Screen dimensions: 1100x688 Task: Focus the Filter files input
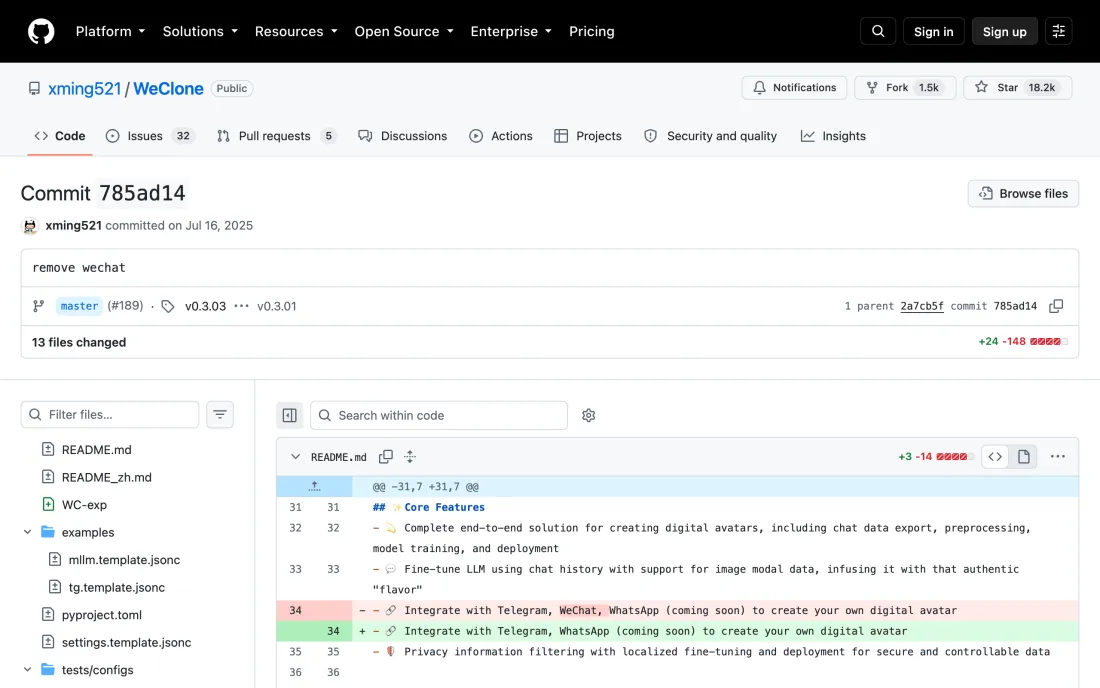click(x=110, y=414)
